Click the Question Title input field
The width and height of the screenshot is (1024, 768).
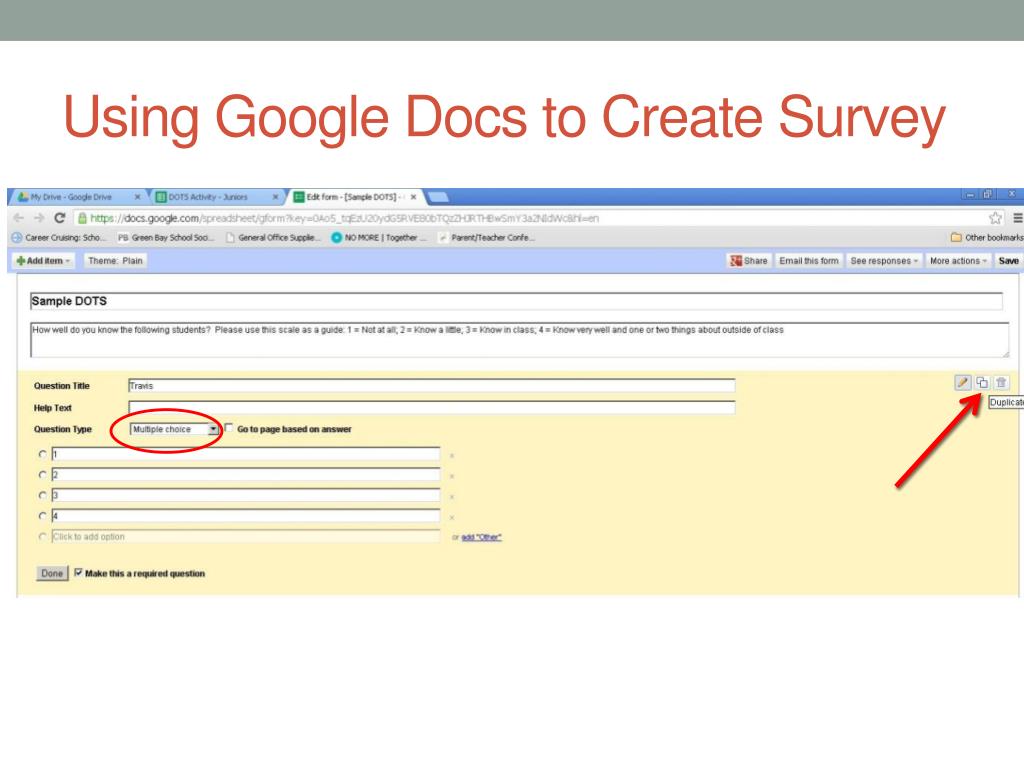click(x=431, y=386)
